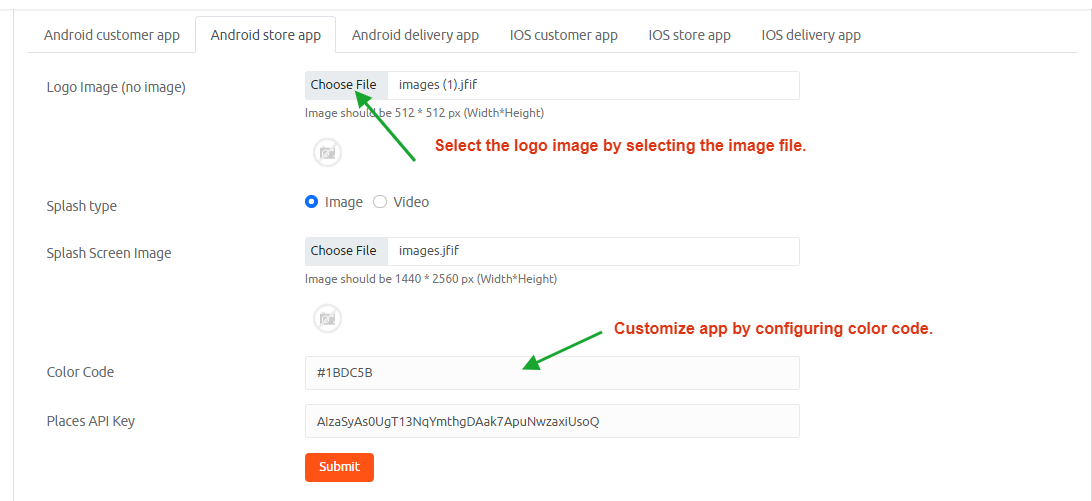1092x501 pixels.
Task: Click the logo image placeholder thumbnail icon
Action: [327, 152]
